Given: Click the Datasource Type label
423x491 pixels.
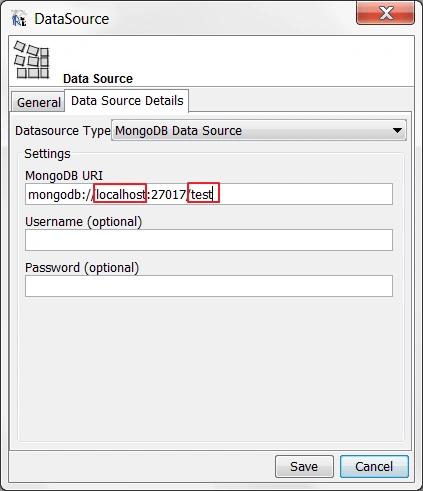Looking at the screenshot, I should (63, 131).
